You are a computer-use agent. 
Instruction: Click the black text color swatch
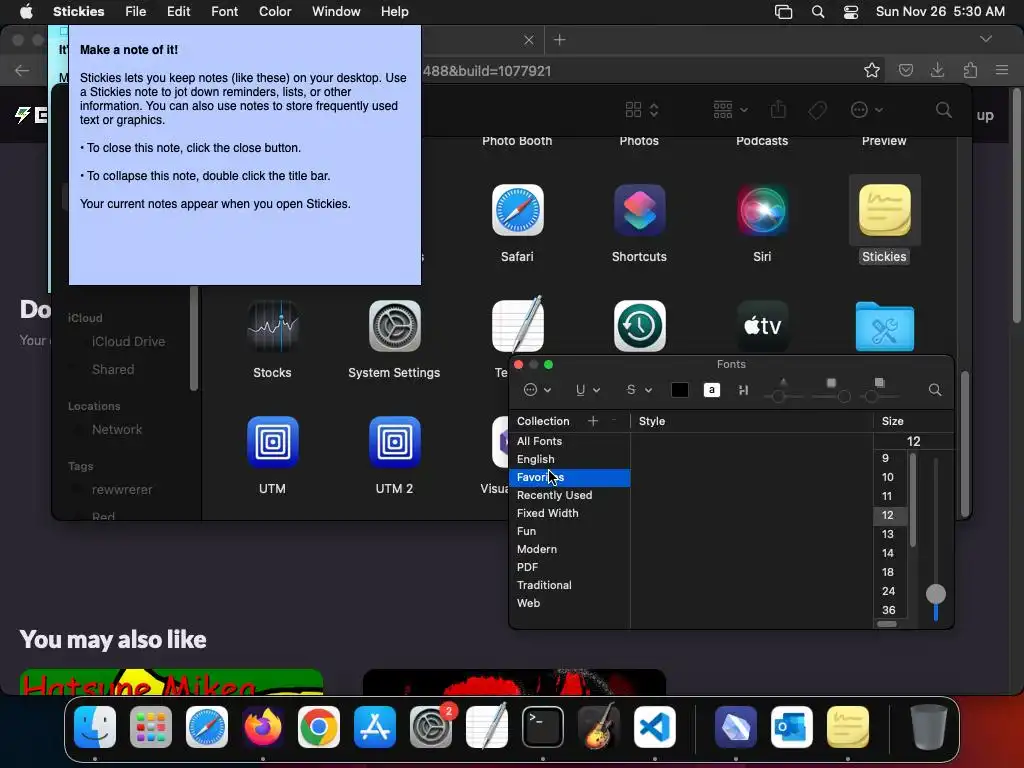679,390
